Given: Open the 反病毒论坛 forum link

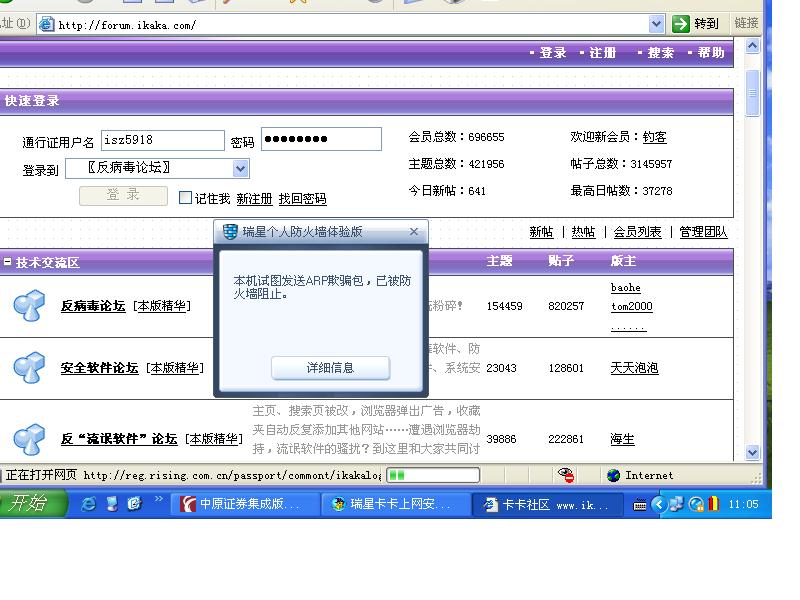Looking at the screenshot, I should (93, 306).
